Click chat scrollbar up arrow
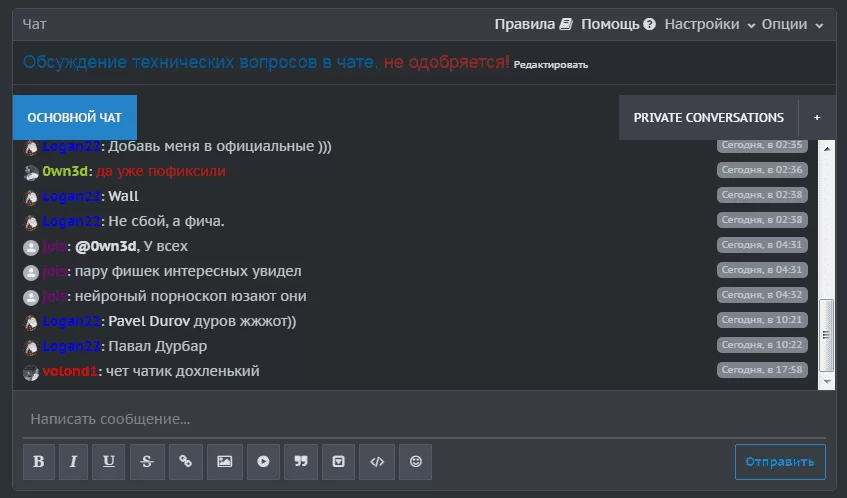The width and height of the screenshot is (847, 498). point(827,148)
